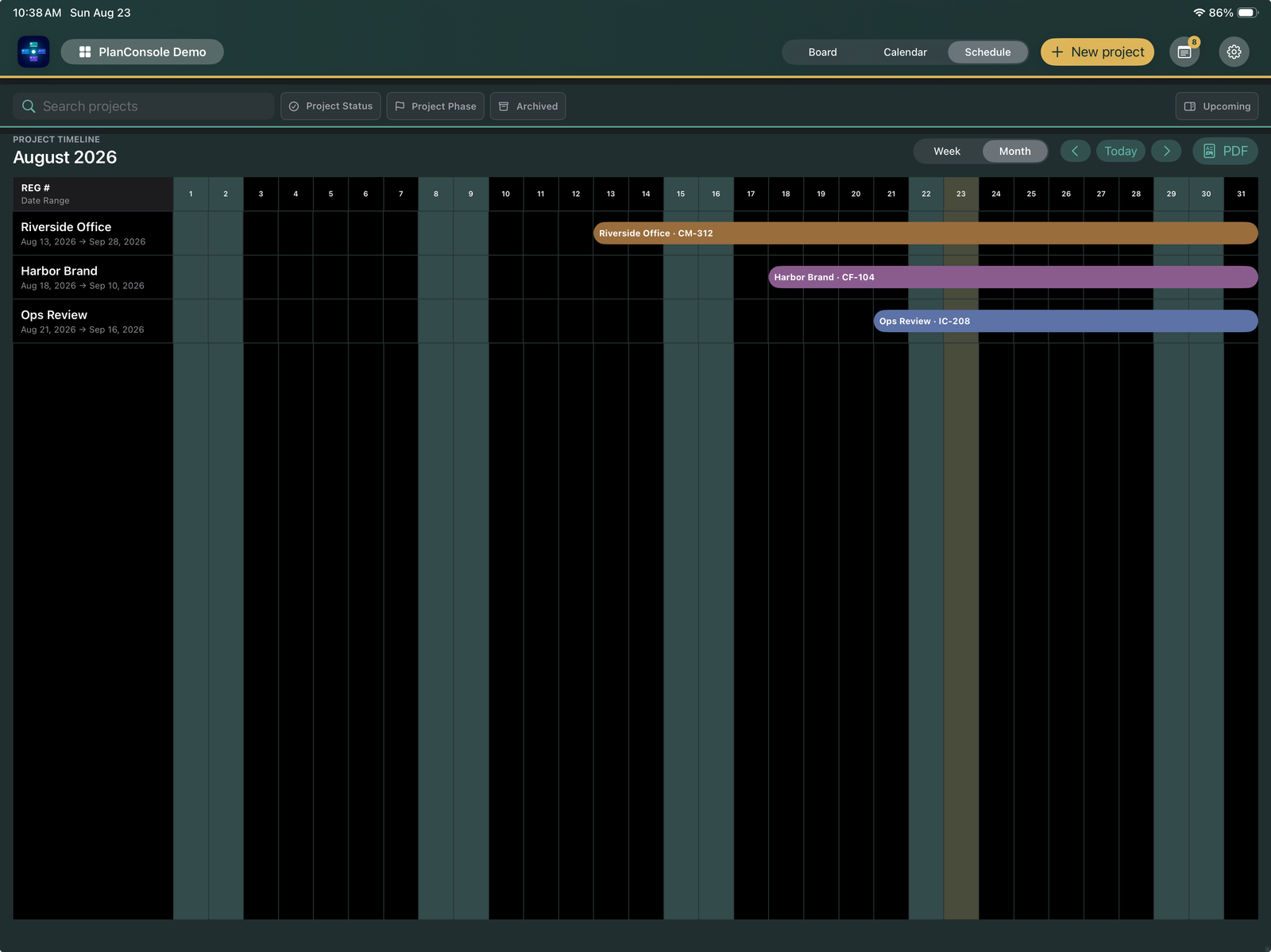Tap the 10:38 AM clock
The image size is (1271, 952).
coord(37,13)
